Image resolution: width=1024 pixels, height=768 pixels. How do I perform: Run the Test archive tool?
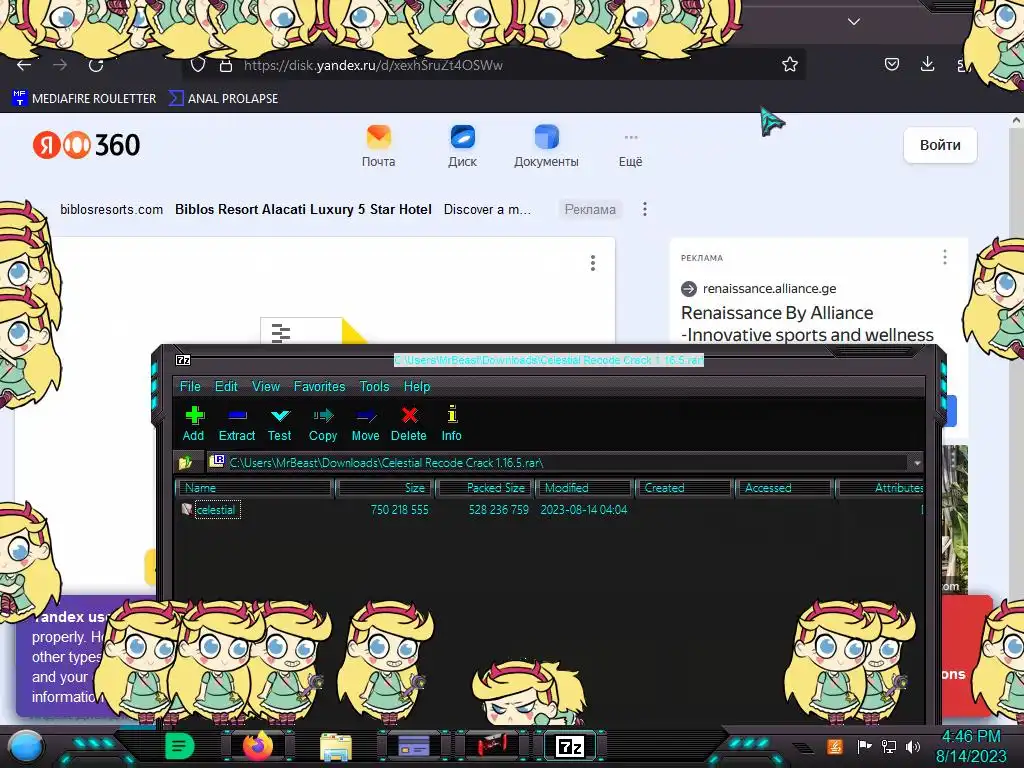click(x=280, y=424)
